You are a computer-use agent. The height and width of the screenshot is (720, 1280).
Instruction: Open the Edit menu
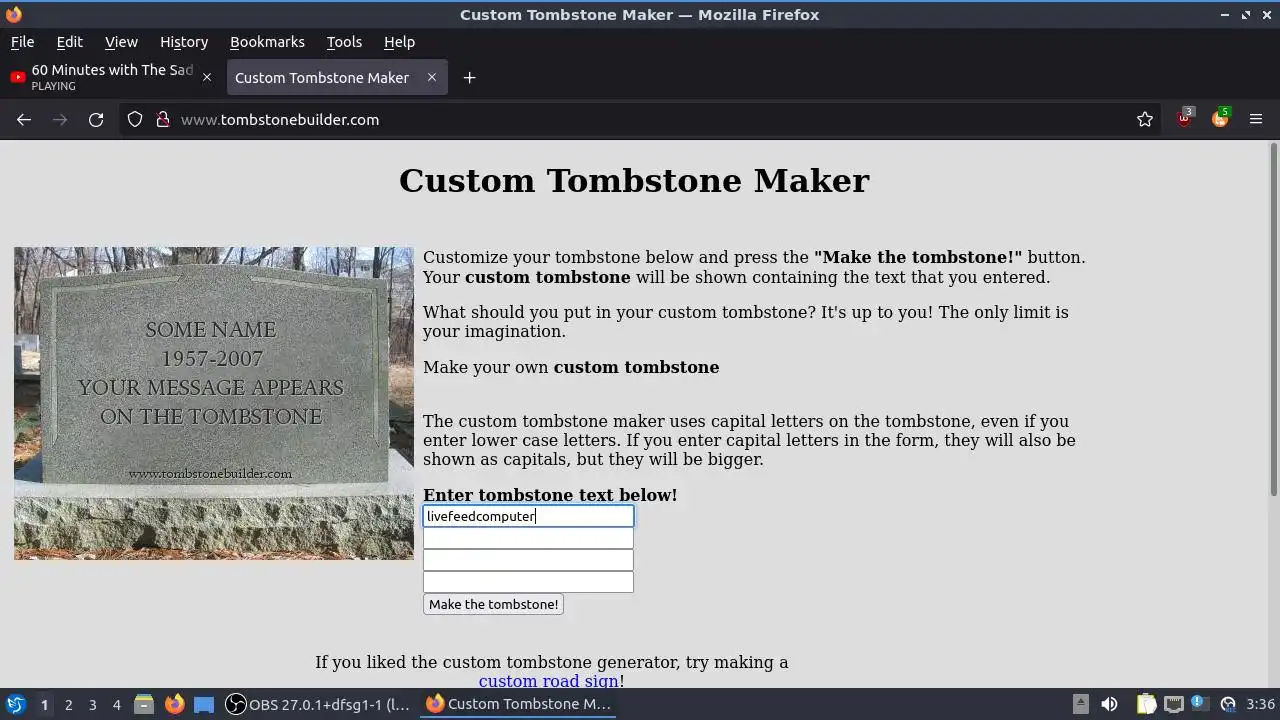pos(69,42)
